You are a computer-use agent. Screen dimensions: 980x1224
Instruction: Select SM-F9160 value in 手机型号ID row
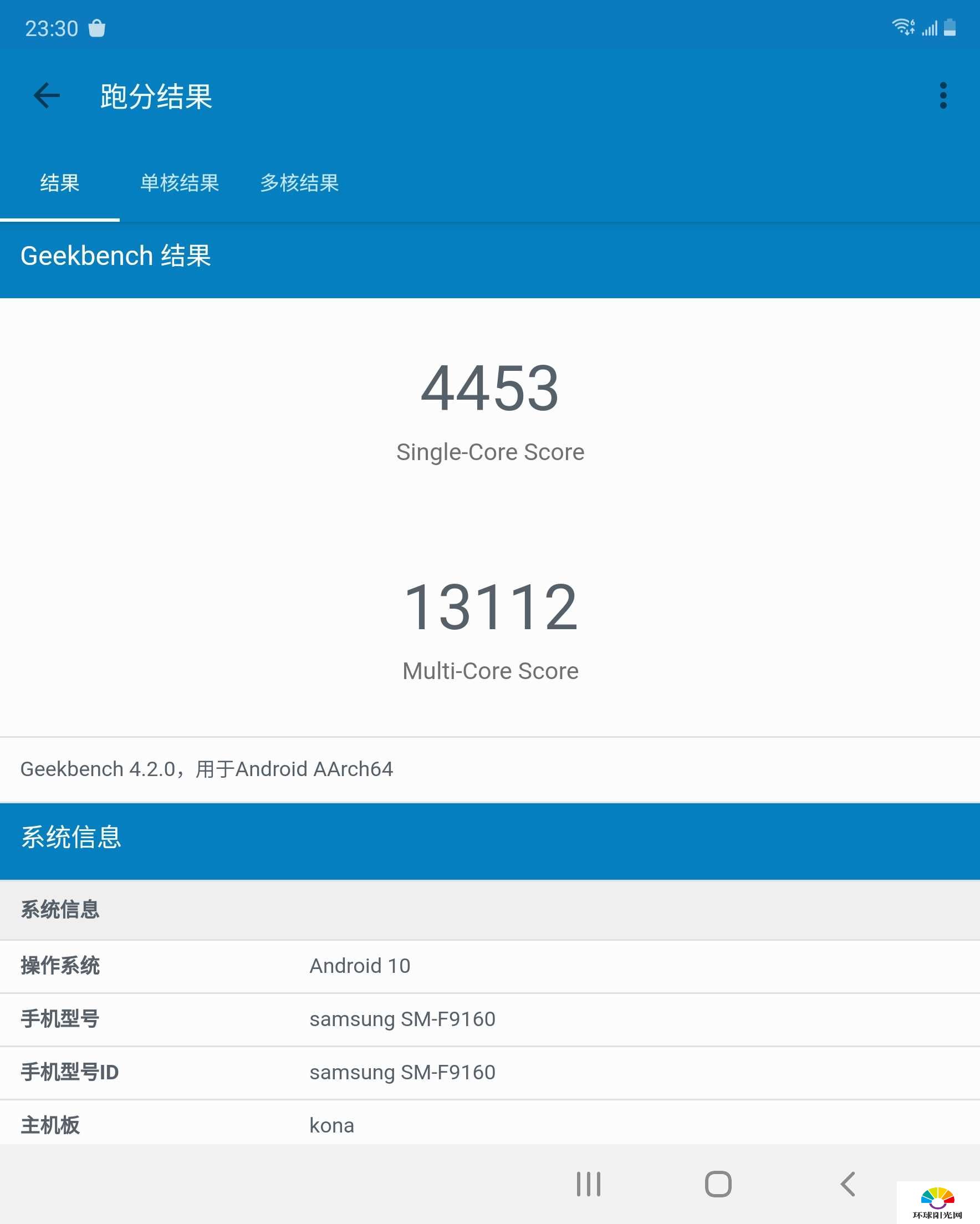402,1073
